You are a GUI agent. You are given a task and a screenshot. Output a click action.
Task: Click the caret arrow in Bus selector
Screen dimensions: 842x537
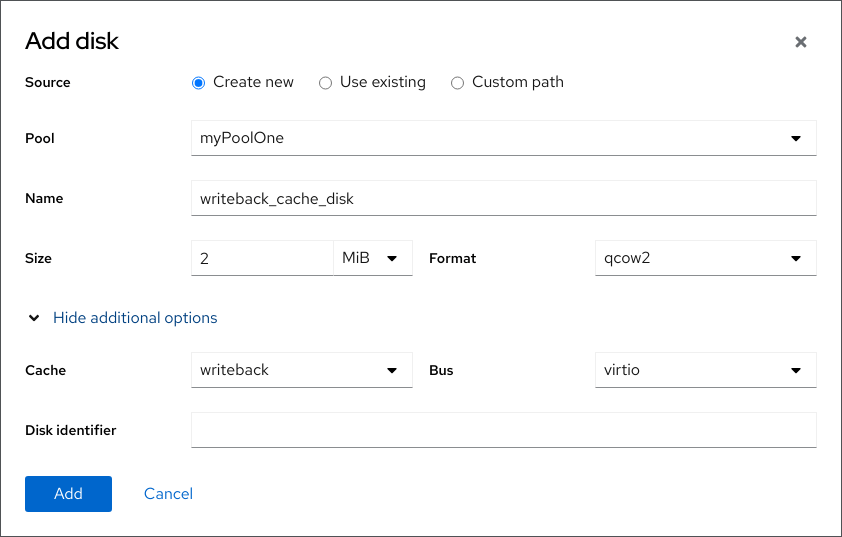pos(796,370)
